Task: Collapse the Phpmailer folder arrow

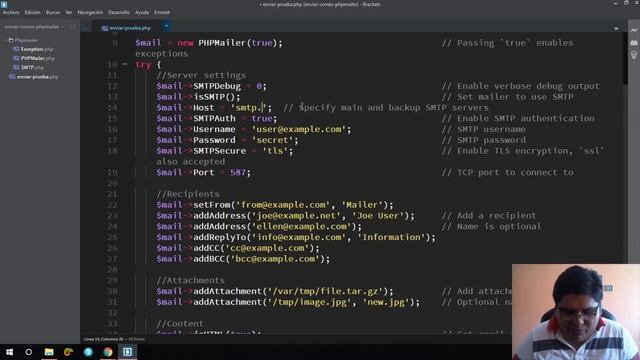Action: (6, 40)
